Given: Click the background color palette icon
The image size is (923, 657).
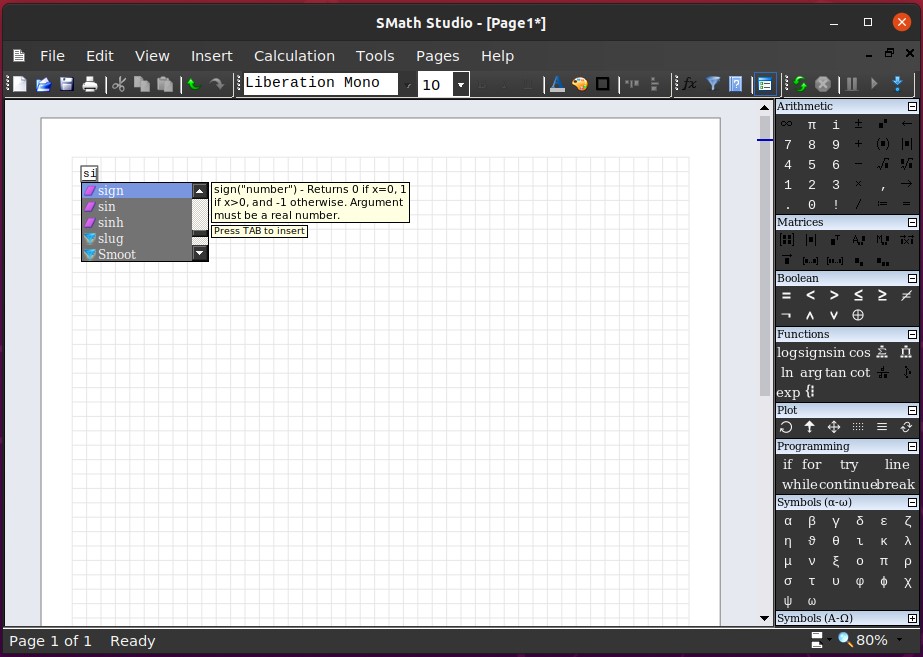Looking at the screenshot, I should pos(580,84).
